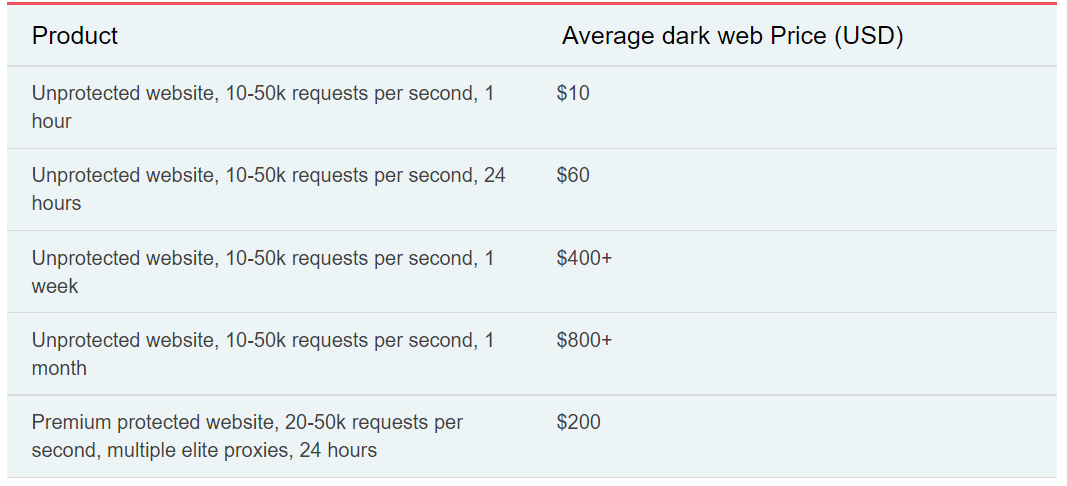The image size is (1067, 486).
Task: Click the $400+ price value
Action: (584, 258)
